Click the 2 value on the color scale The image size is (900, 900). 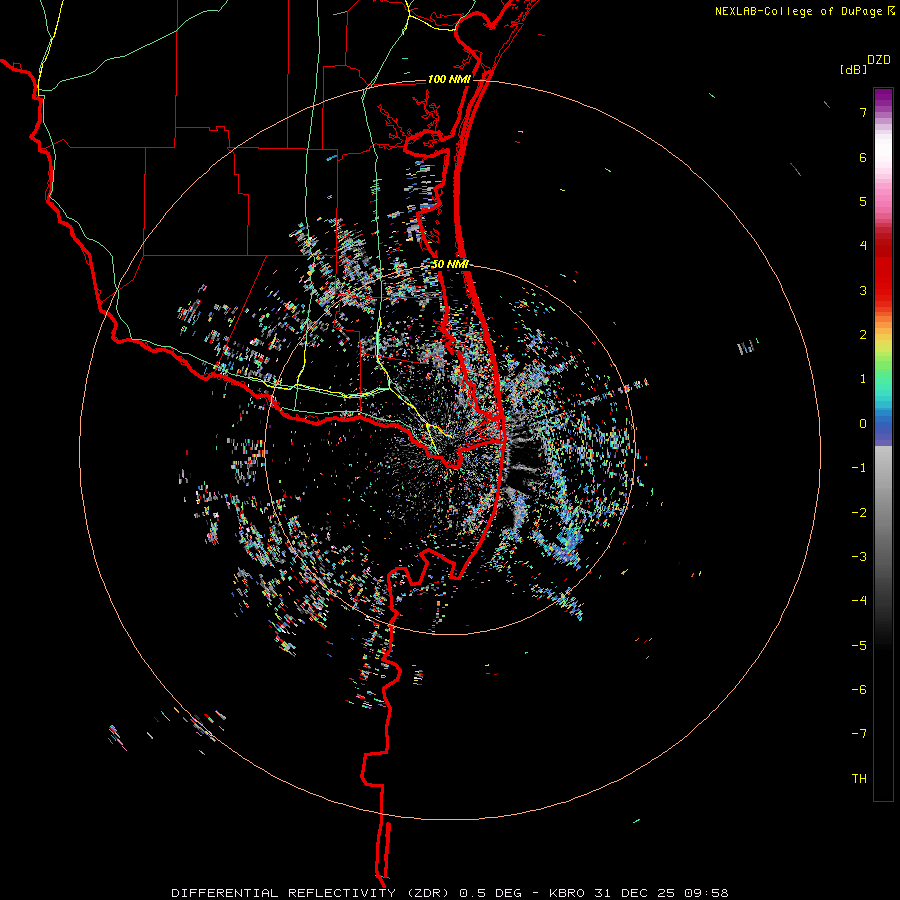[863, 335]
